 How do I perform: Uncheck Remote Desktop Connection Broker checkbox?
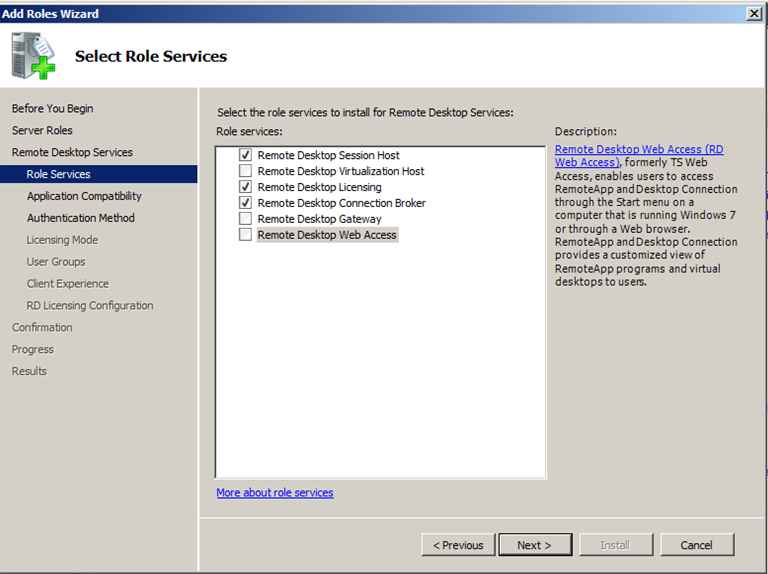click(245, 203)
